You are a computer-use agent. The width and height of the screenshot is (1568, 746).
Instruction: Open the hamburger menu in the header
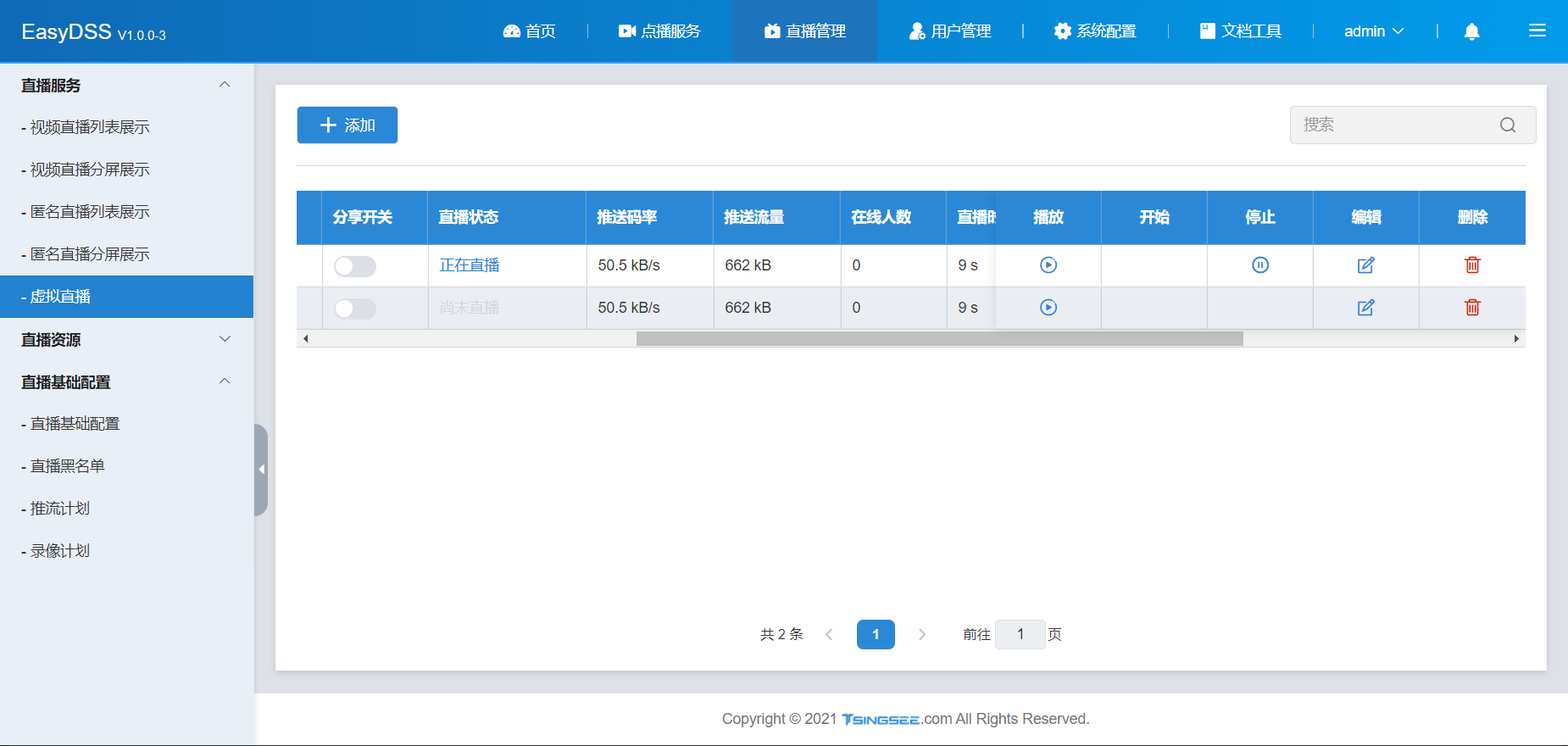[1537, 31]
